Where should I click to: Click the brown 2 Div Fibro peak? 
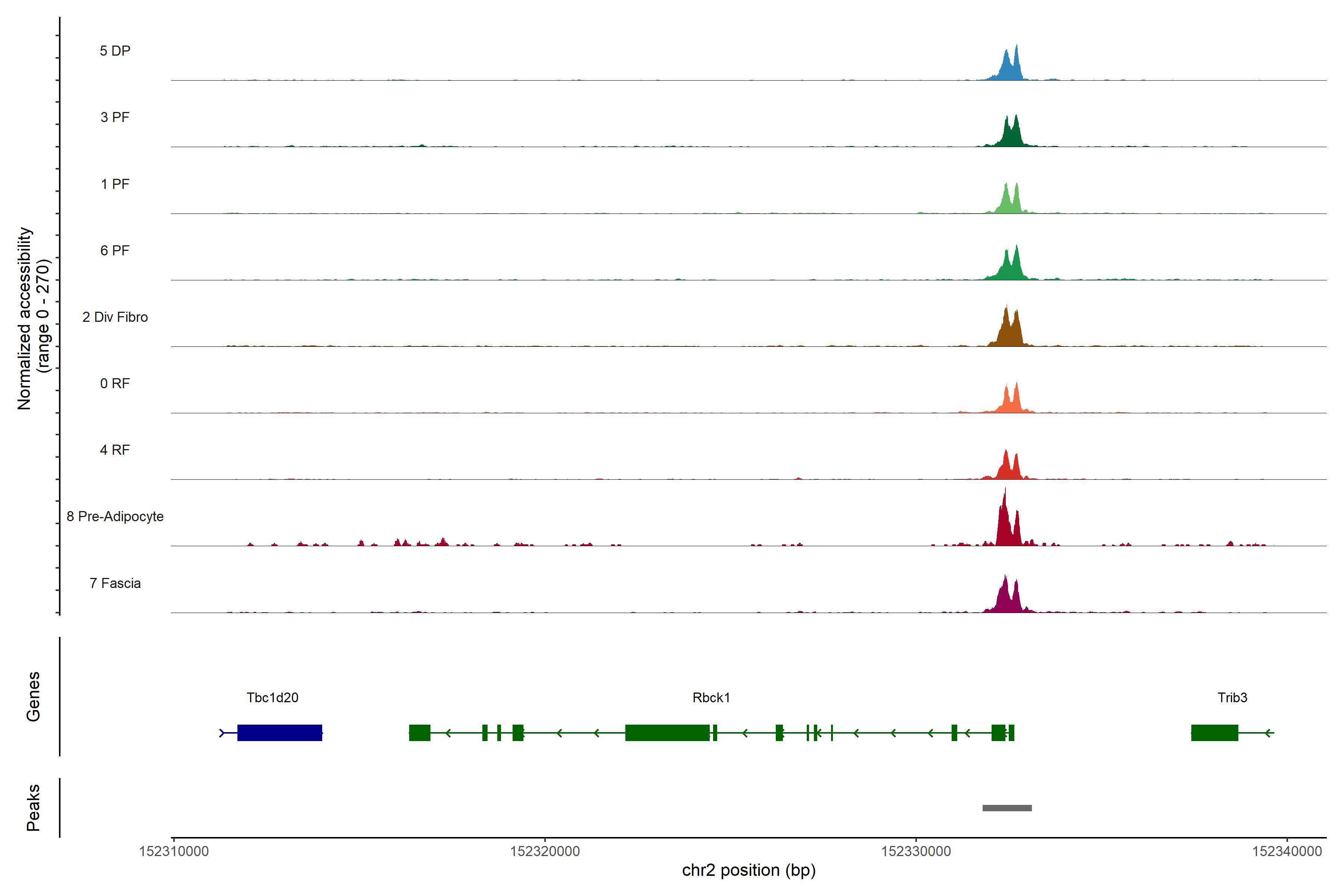point(1010,335)
